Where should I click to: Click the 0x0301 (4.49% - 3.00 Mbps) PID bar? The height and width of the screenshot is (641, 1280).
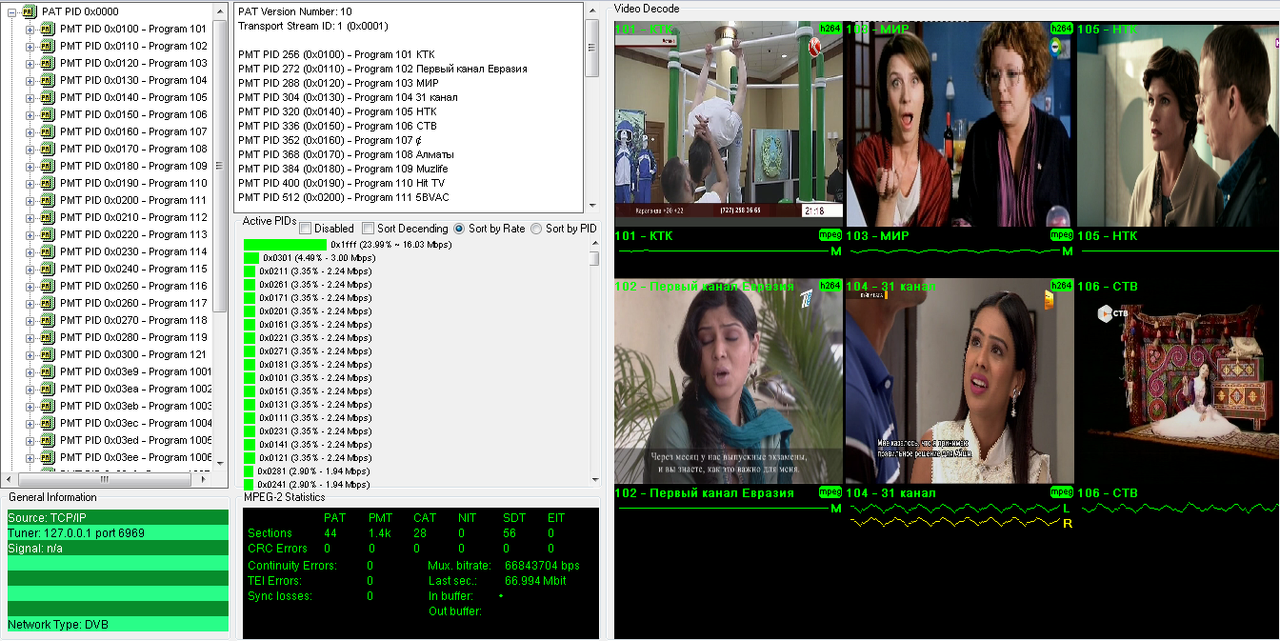251,257
